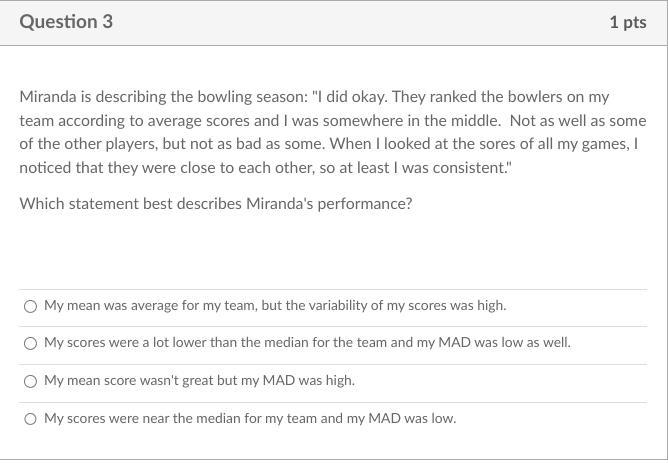Click 'MAD' in the third answer option
The width and height of the screenshot is (668, 463).
click(279, 380)
